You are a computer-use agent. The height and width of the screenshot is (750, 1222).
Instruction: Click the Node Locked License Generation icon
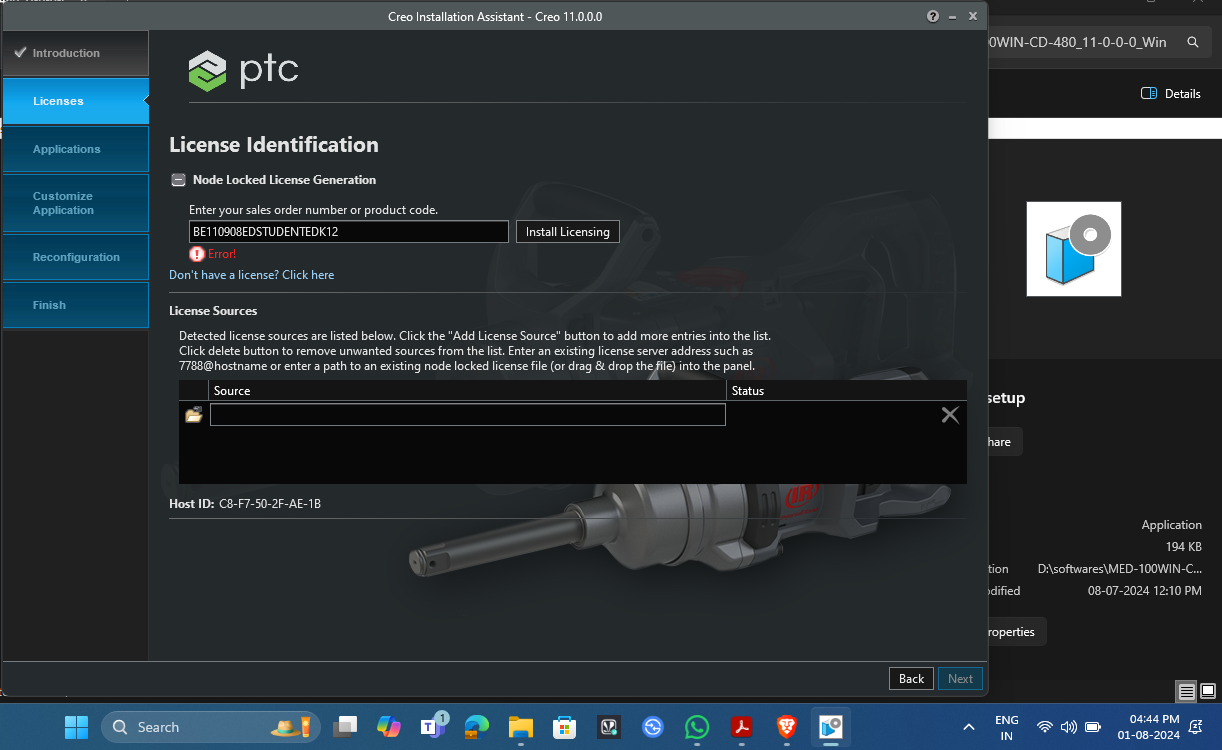[x=178, y=180]
